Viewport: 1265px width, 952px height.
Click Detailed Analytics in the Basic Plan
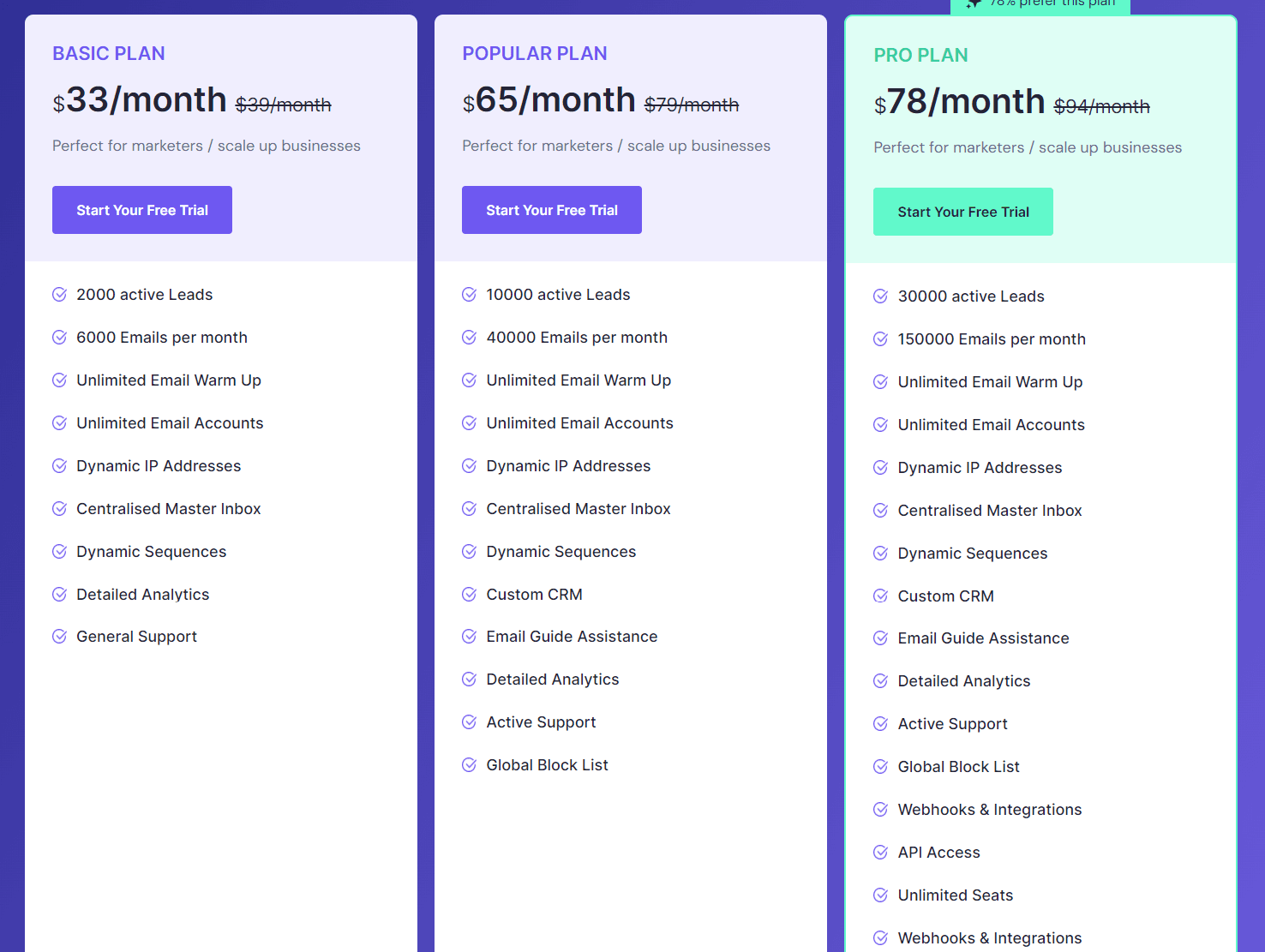(142, 594)
